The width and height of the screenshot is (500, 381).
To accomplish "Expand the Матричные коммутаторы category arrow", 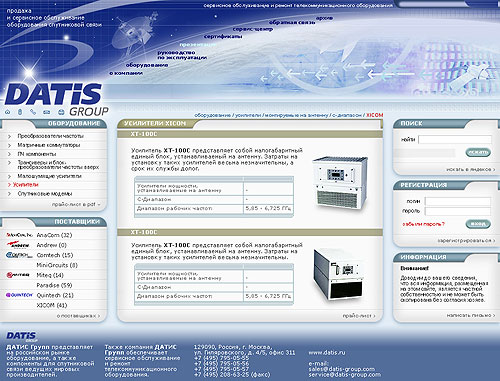I will coord(10,145).
